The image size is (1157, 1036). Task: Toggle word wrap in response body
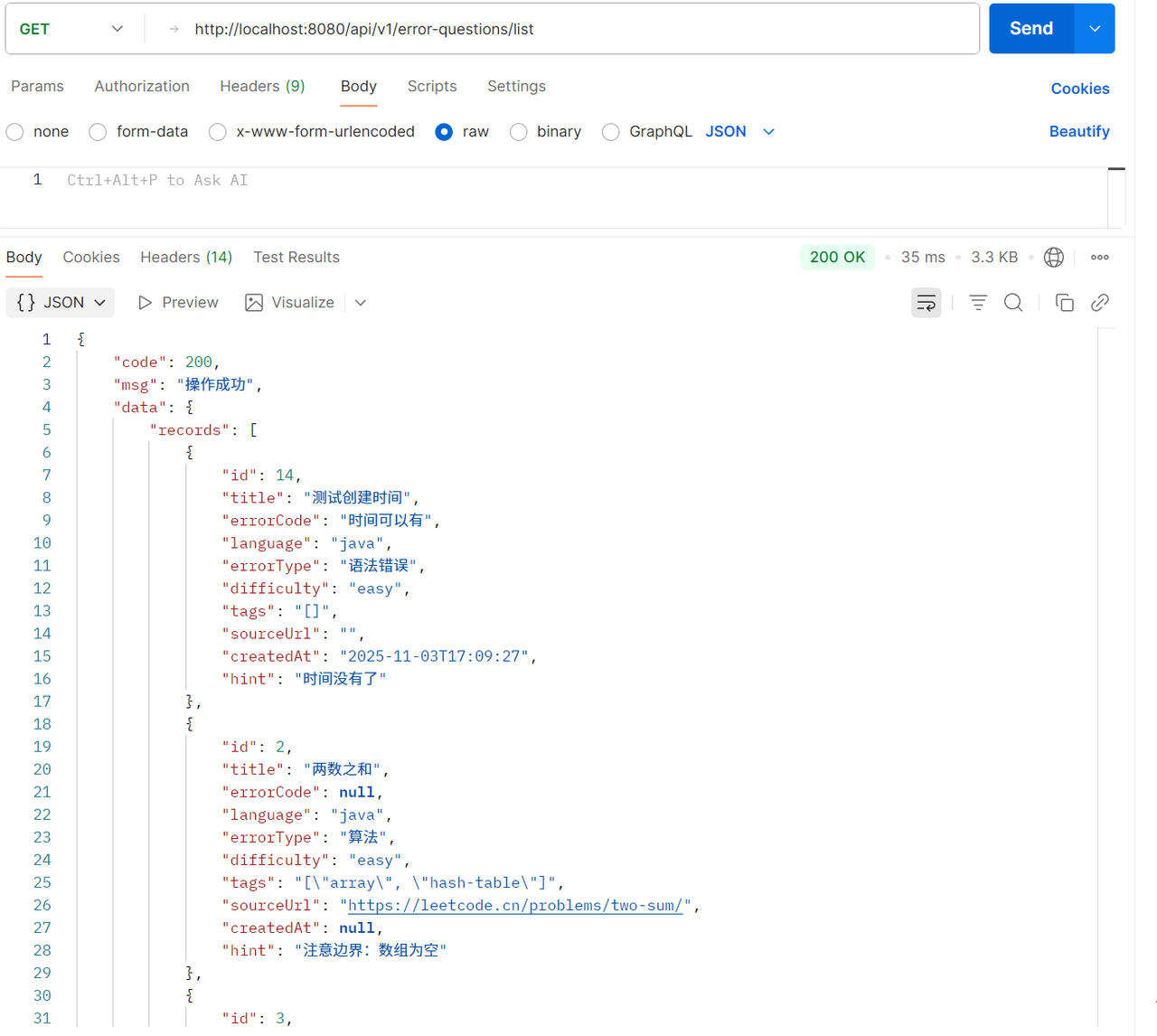[927, 303]
